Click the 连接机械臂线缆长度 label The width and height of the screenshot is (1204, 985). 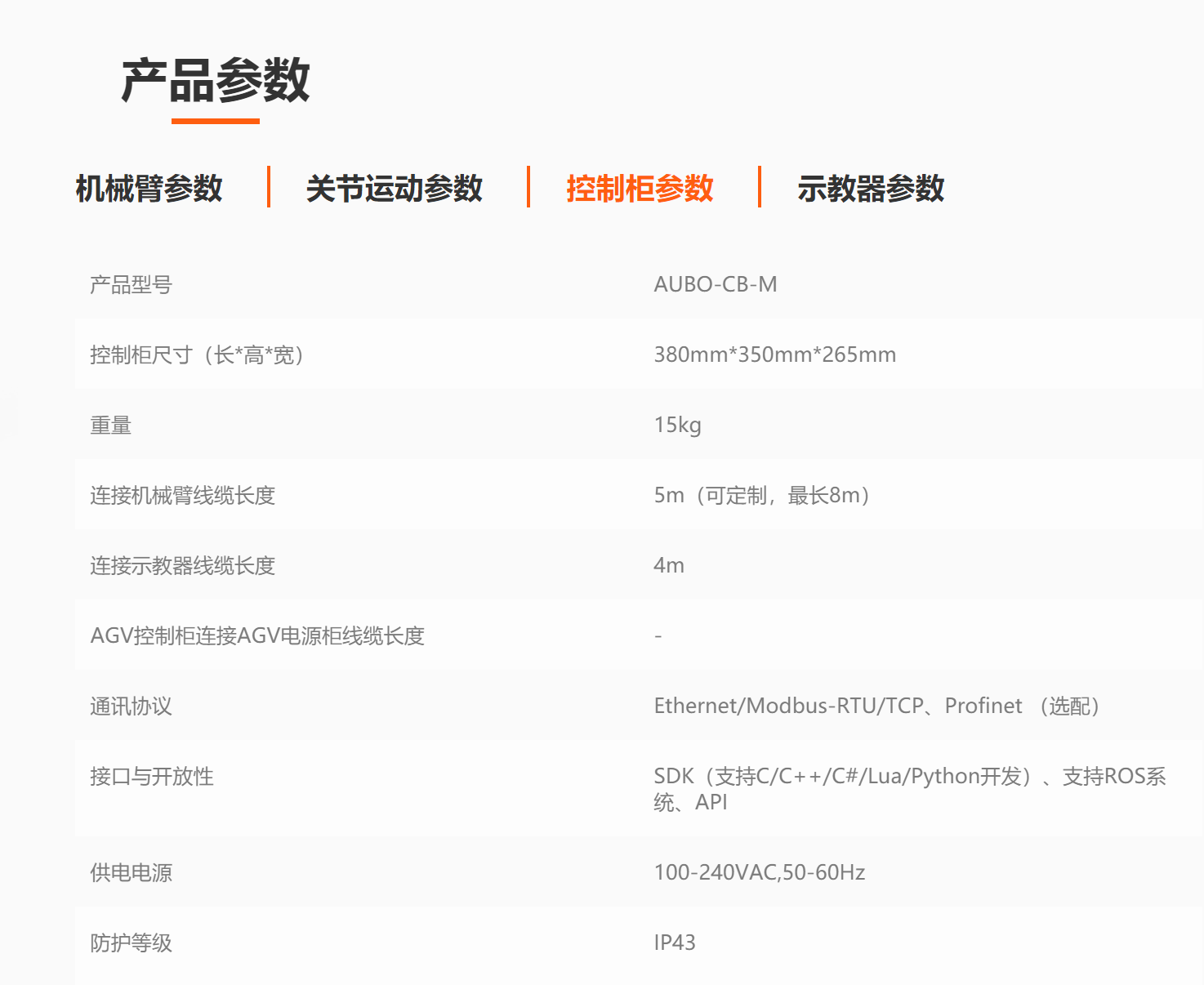[182, 495]
